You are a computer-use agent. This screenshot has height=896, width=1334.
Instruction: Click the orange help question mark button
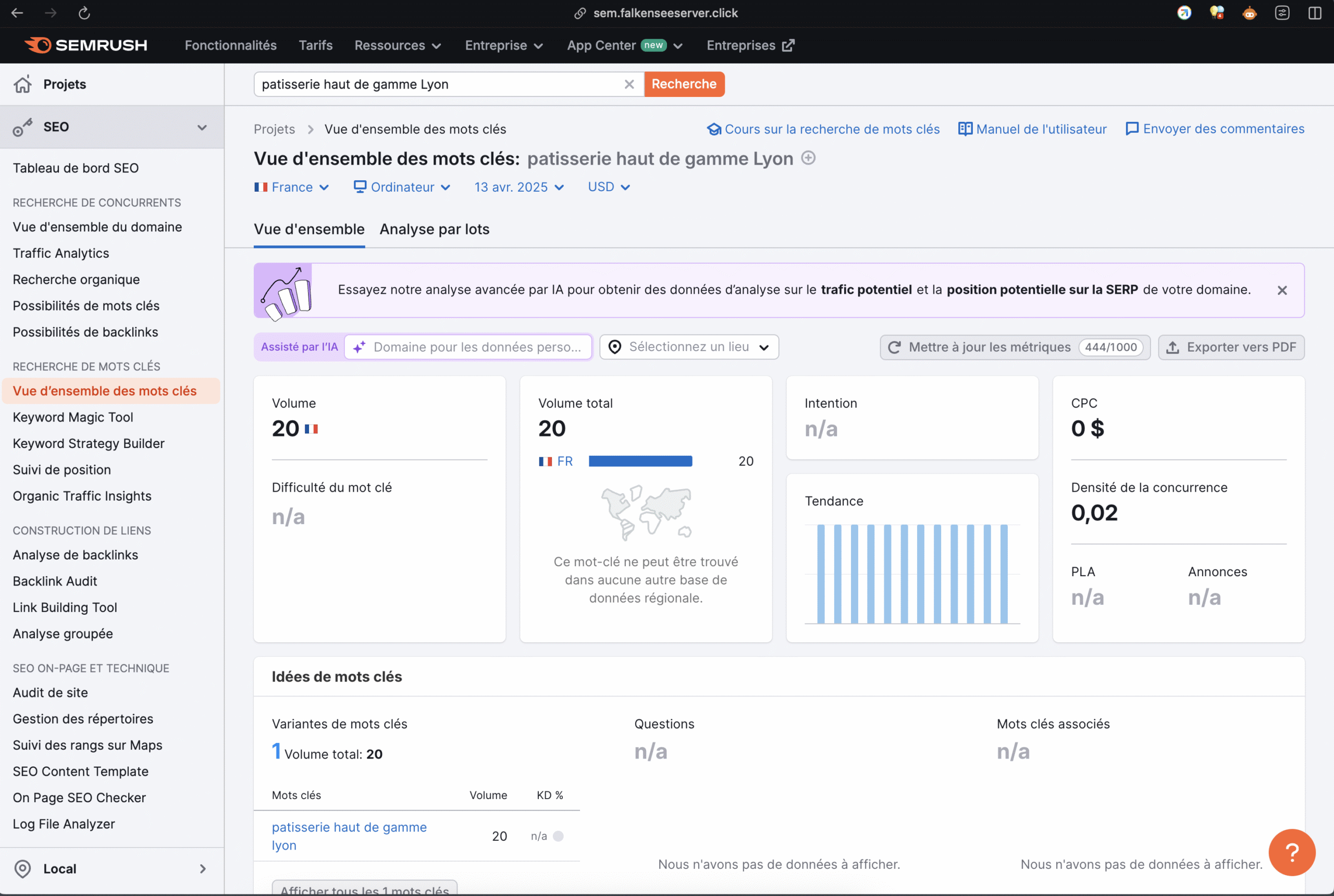click(x=1292, y=852)
